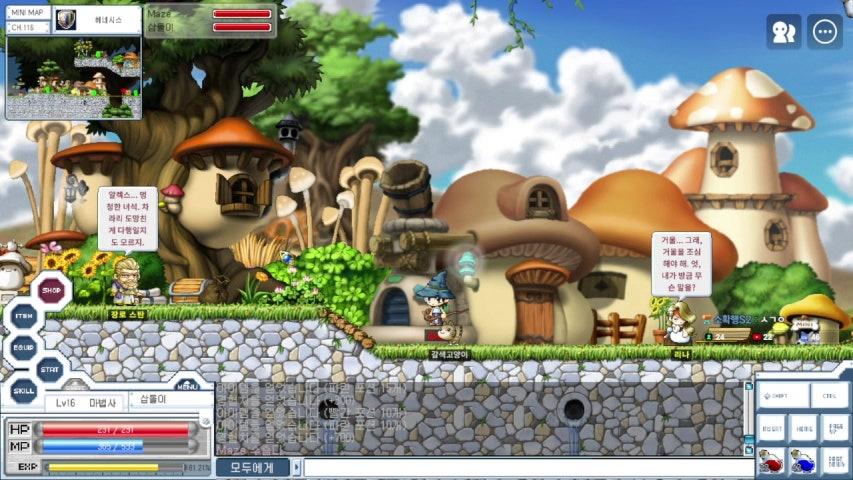Open the MENU button above chat
Screen dimensions: 853x480
(188, 385)
